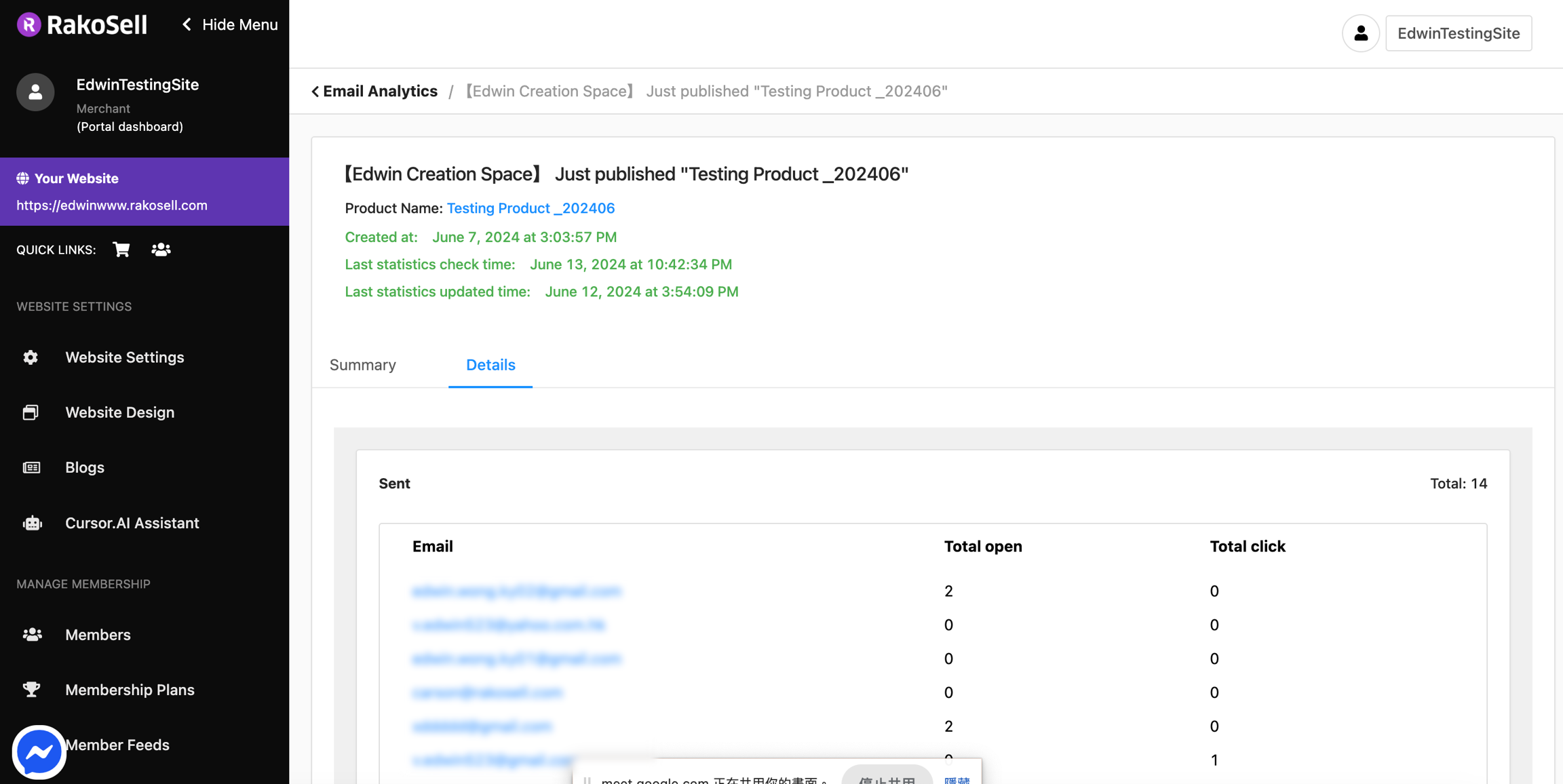Open the Messenger chat bubble
The width and height of the screenshot is (1563, 784).
click(39, 751)
